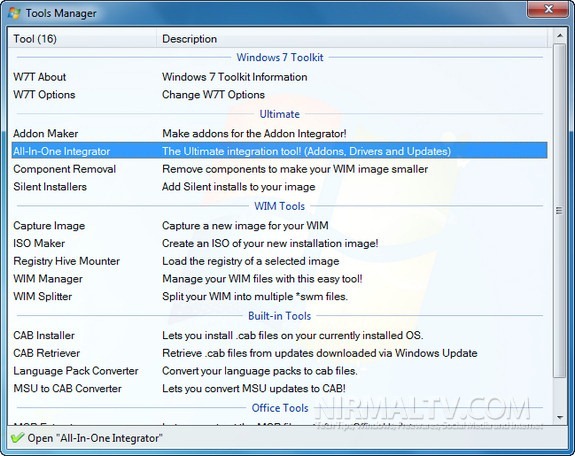Viewport: 575px width, 456px height.
Task: Click the vertical scrollbar thumb
Action: coord(560,210)
